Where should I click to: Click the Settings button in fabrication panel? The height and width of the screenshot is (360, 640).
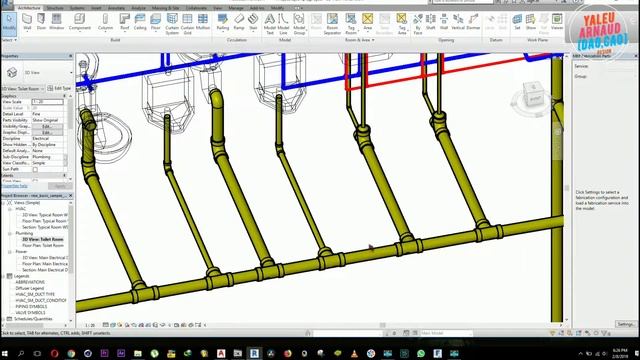click(626, 324)
